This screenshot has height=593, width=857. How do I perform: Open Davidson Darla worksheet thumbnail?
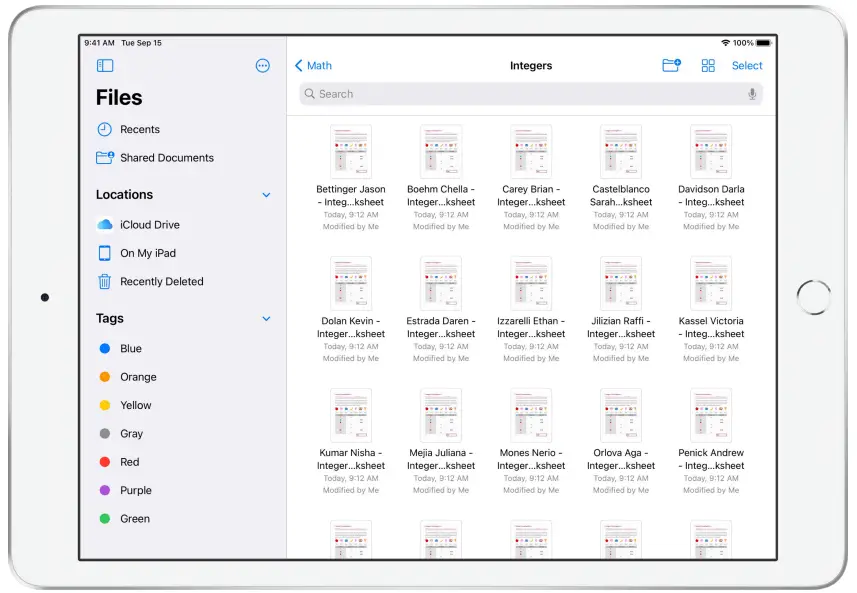pyautogui.click(x=711, y=152)
